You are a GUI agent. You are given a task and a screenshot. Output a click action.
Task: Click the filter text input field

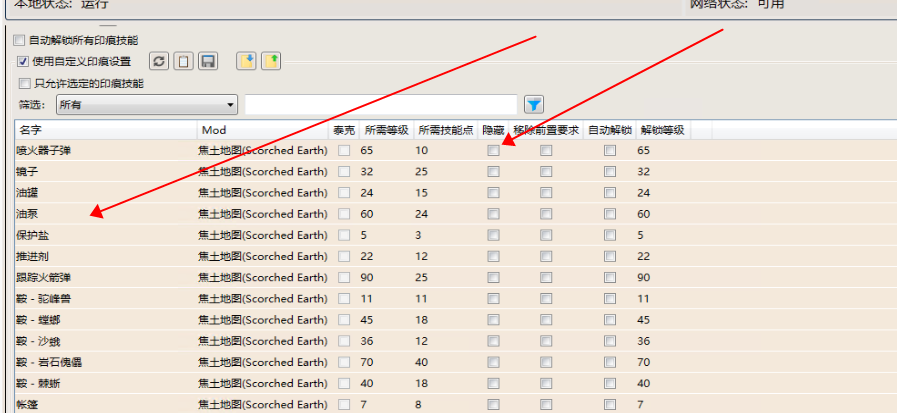(380, 104)
